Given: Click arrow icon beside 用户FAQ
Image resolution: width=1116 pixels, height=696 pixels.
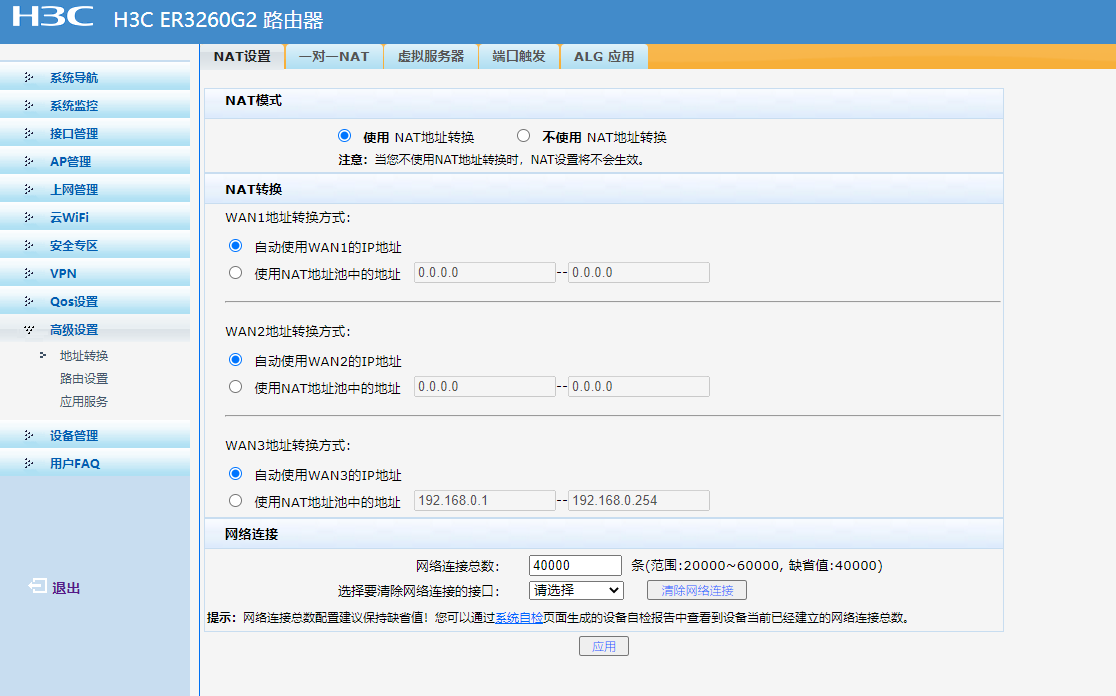Looking at the screenshot, I should [x=29, y=464].
